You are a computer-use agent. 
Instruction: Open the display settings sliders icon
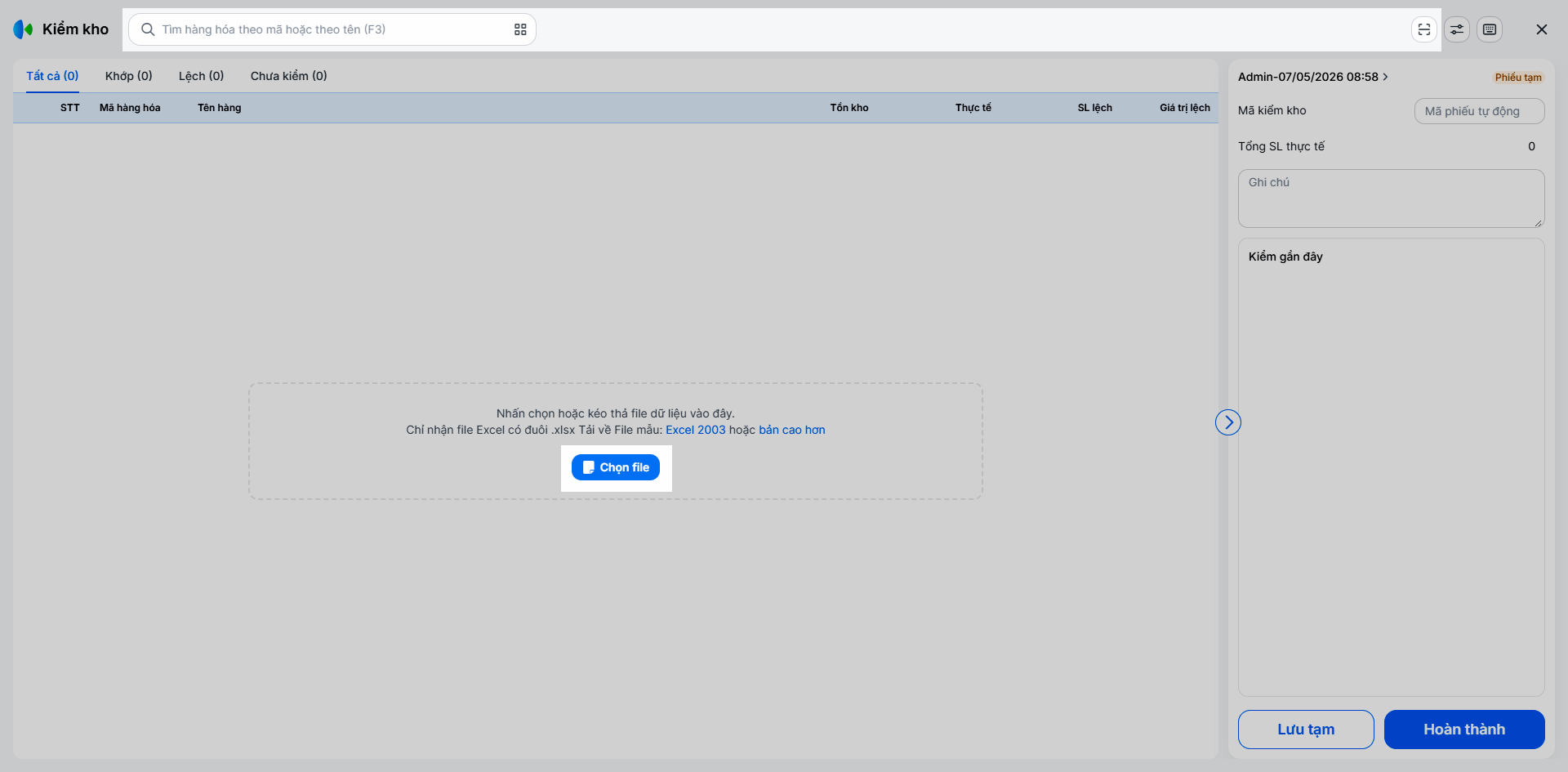pyautogui.click(x=1457, y=29)
